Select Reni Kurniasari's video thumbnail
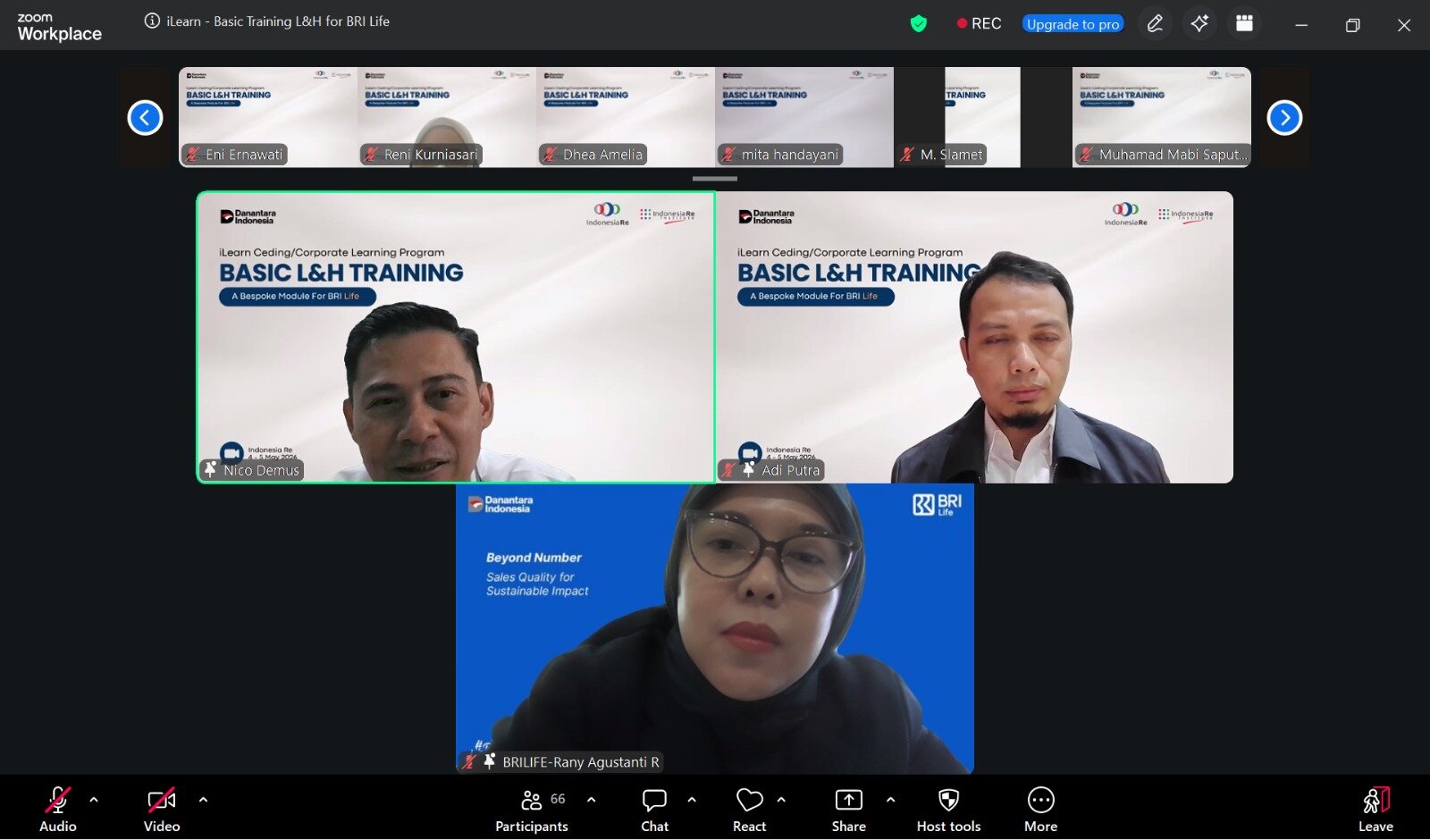The width and height of the screenshot is (1430, 840). coord(447,117)
